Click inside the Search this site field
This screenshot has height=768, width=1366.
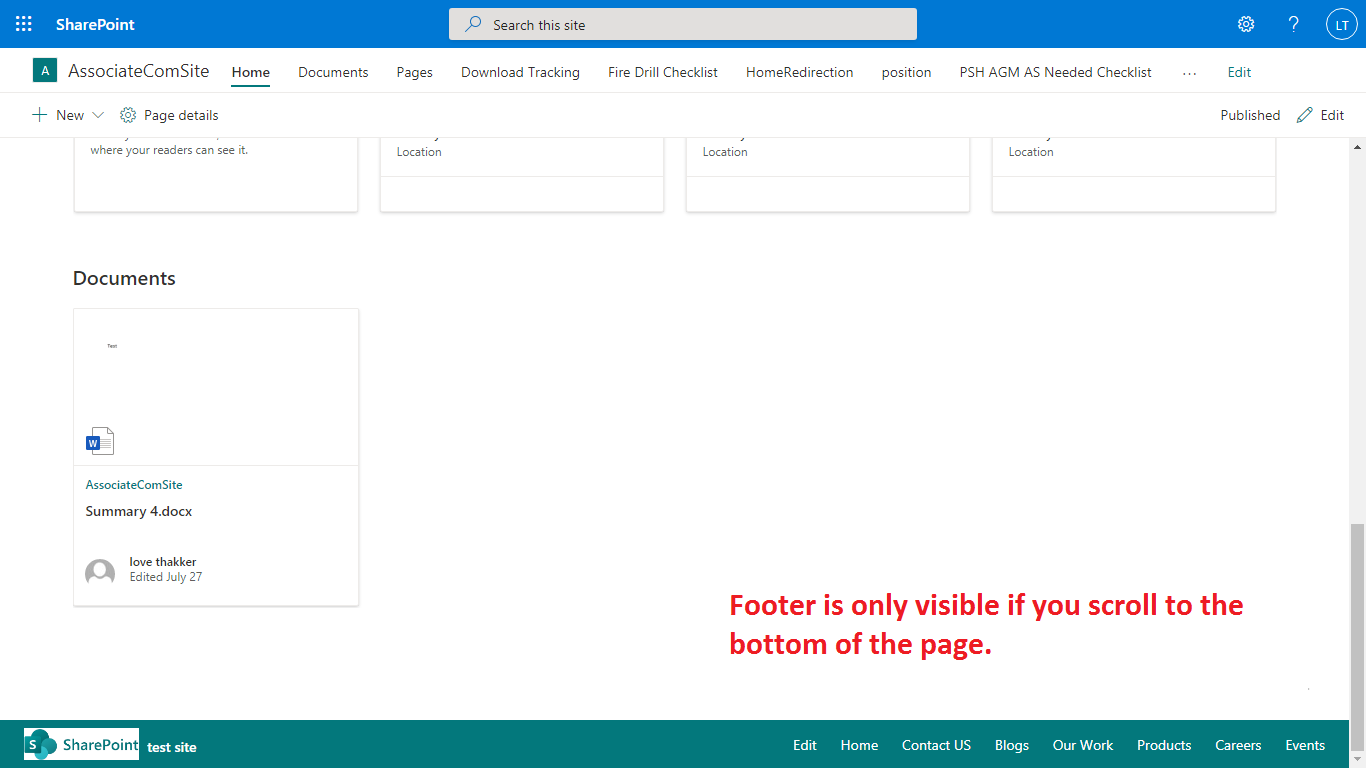(683, 23)
